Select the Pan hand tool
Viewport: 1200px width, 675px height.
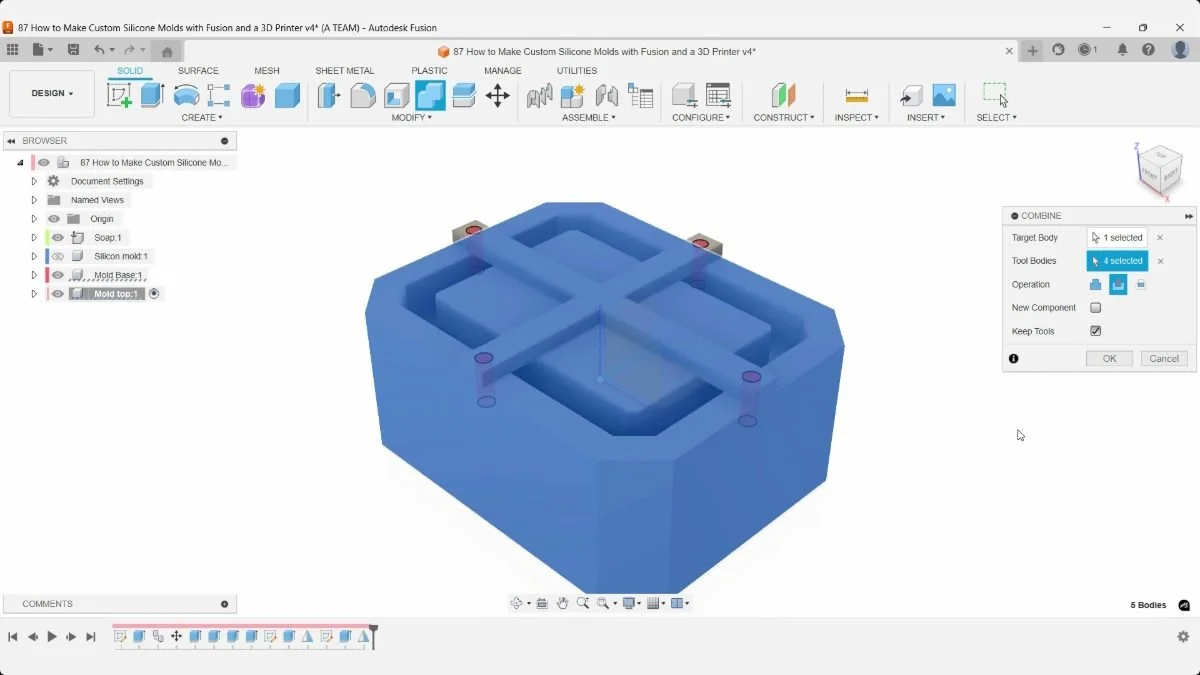pos(563,603)
